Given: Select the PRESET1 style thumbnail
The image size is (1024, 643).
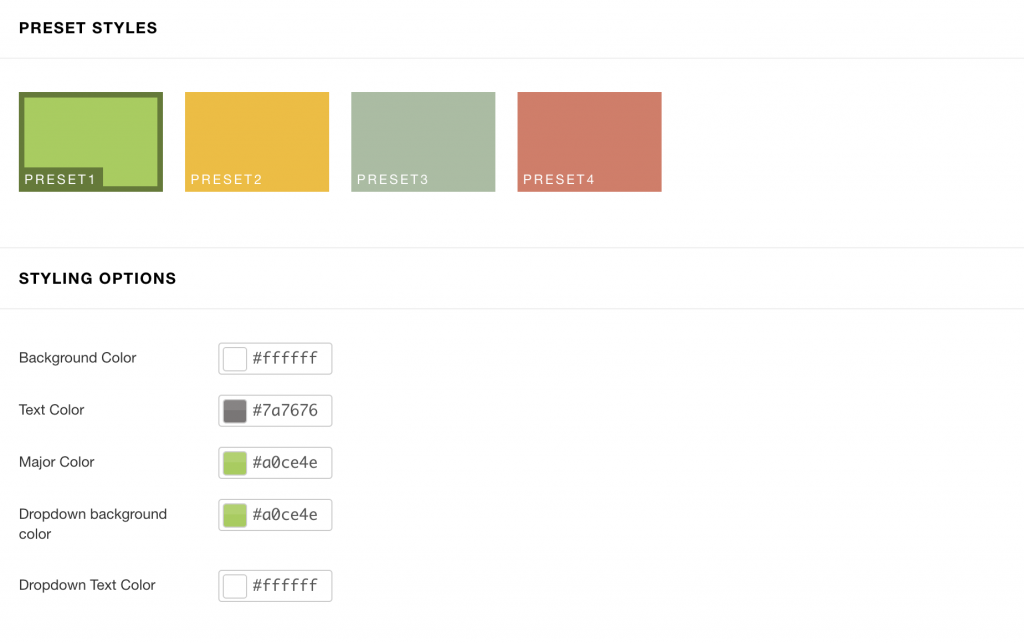Looking at the screenshot, I should pyautogui.click(x=90, y=140).
